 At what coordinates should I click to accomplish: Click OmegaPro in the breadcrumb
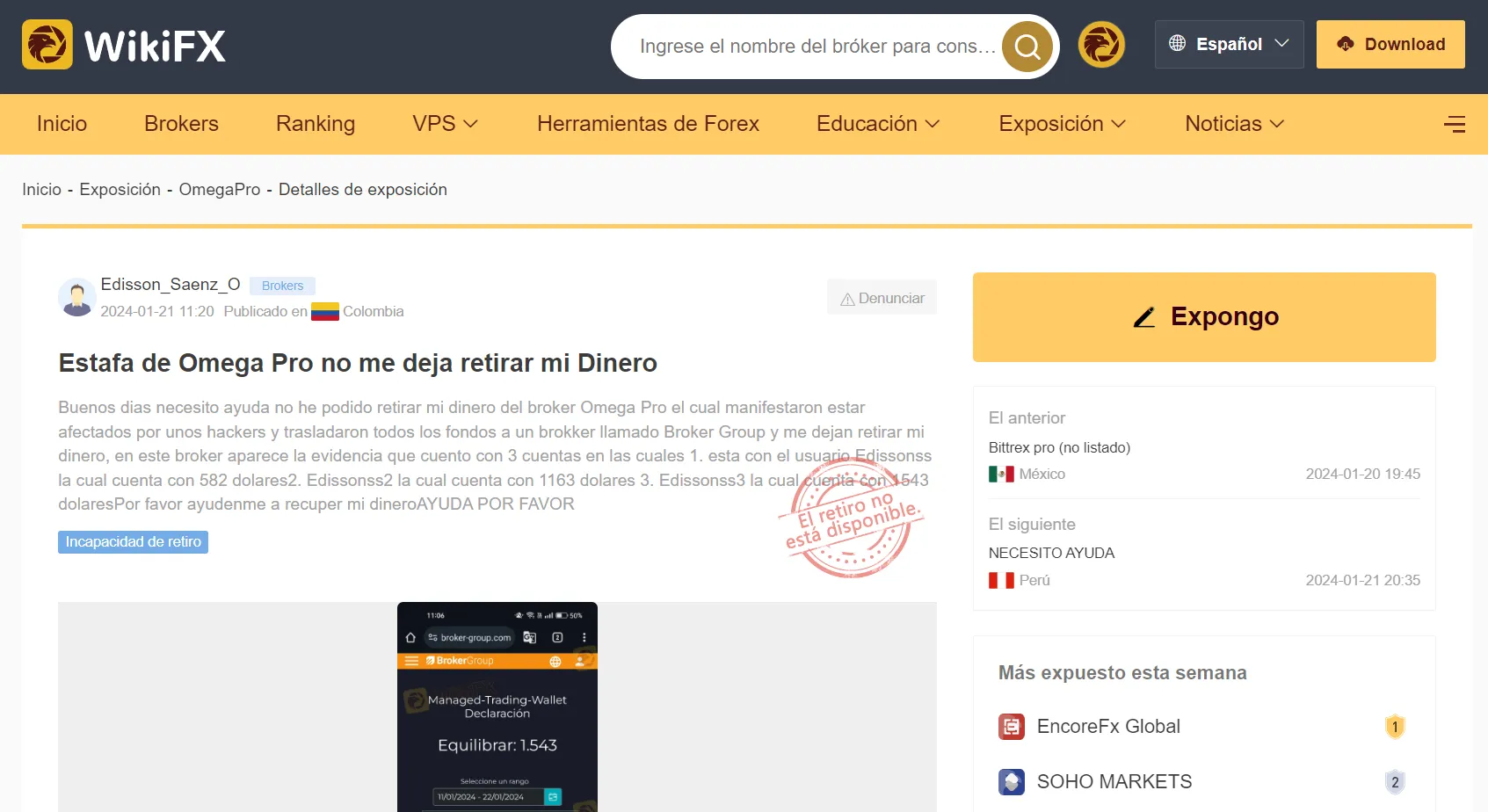pyautogui.click(x=220, y=190)
